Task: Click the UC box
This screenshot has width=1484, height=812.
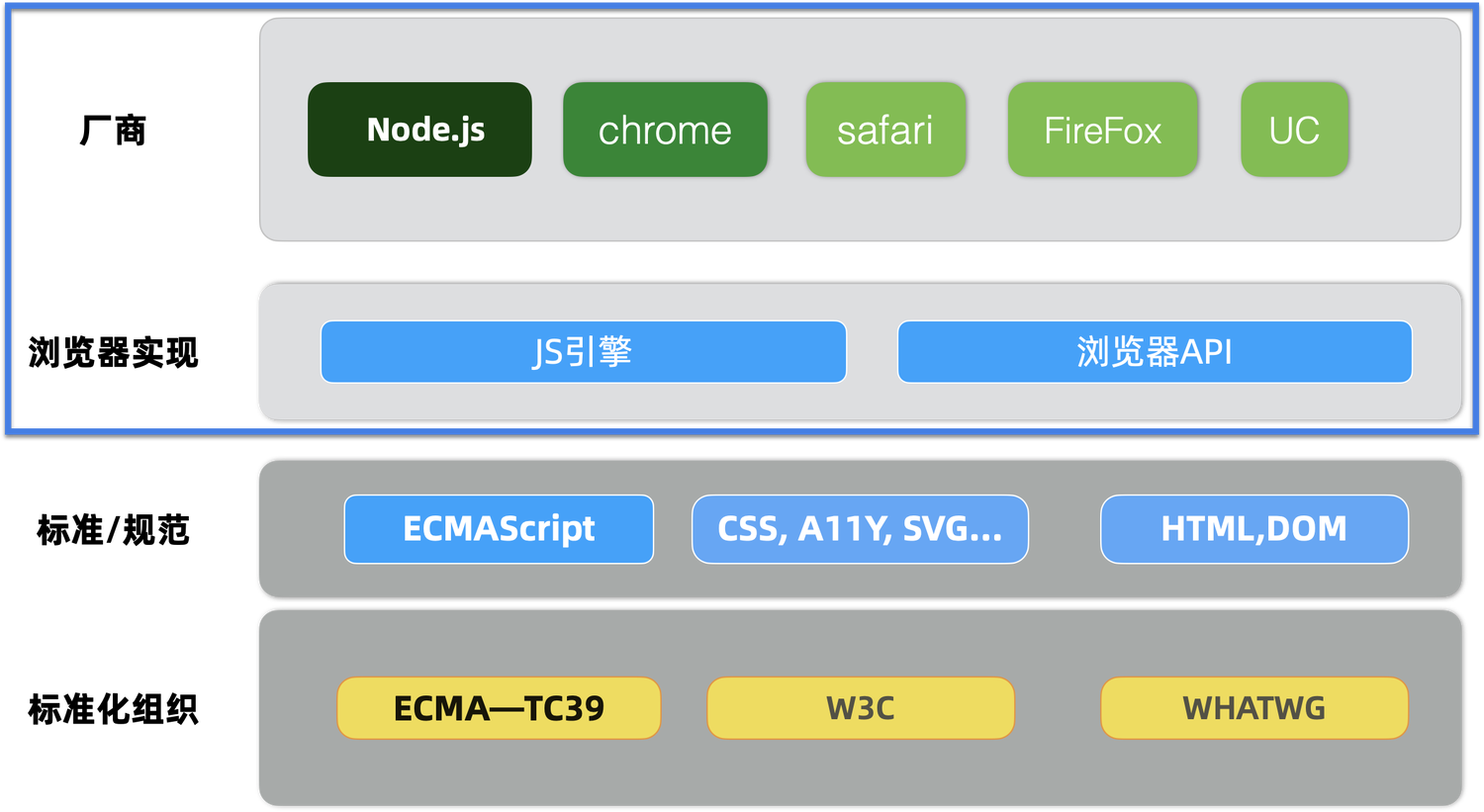Action: [1294, 130]
